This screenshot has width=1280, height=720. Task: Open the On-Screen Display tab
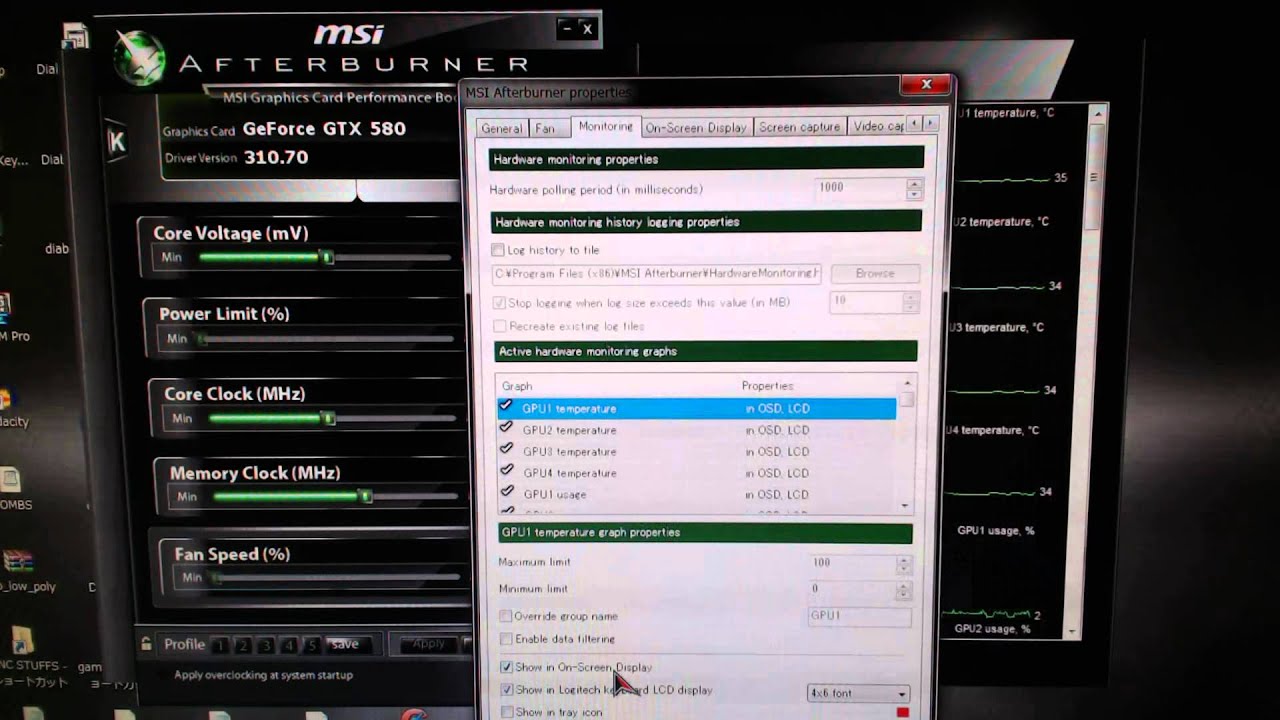click(696, 127)
